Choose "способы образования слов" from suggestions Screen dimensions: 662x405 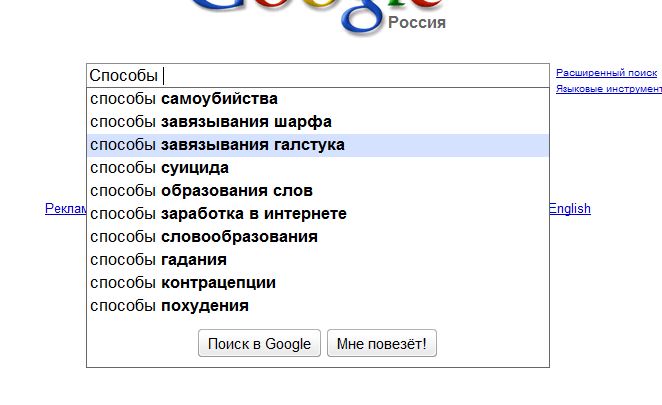201,191
